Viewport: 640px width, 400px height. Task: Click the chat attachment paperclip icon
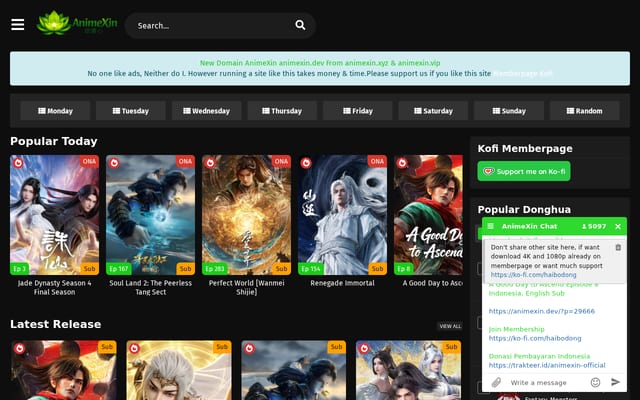(x=496, y=382)
